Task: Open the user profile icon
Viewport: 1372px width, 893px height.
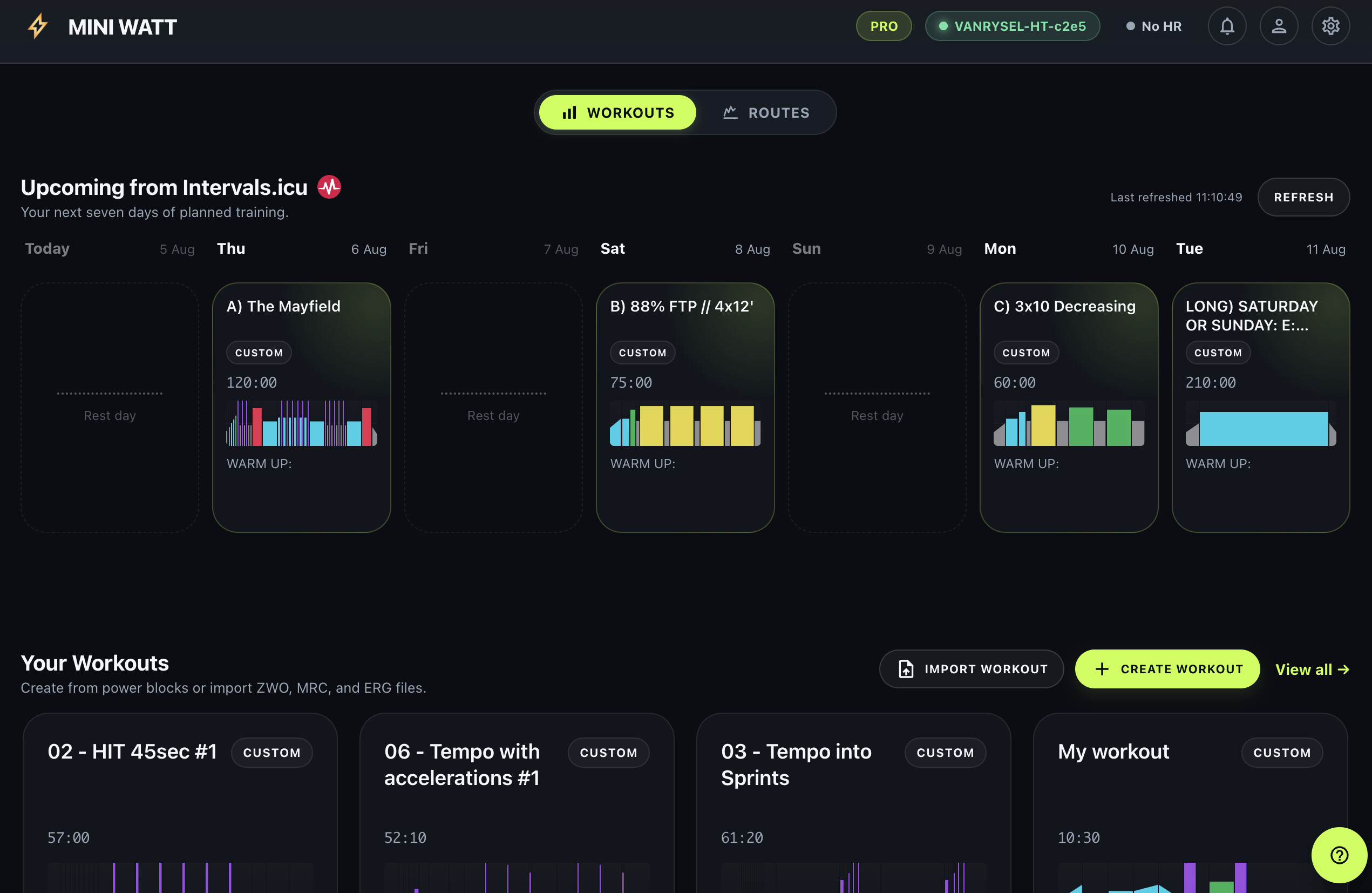Action: pyautogui.click(x=1279, y=26)
